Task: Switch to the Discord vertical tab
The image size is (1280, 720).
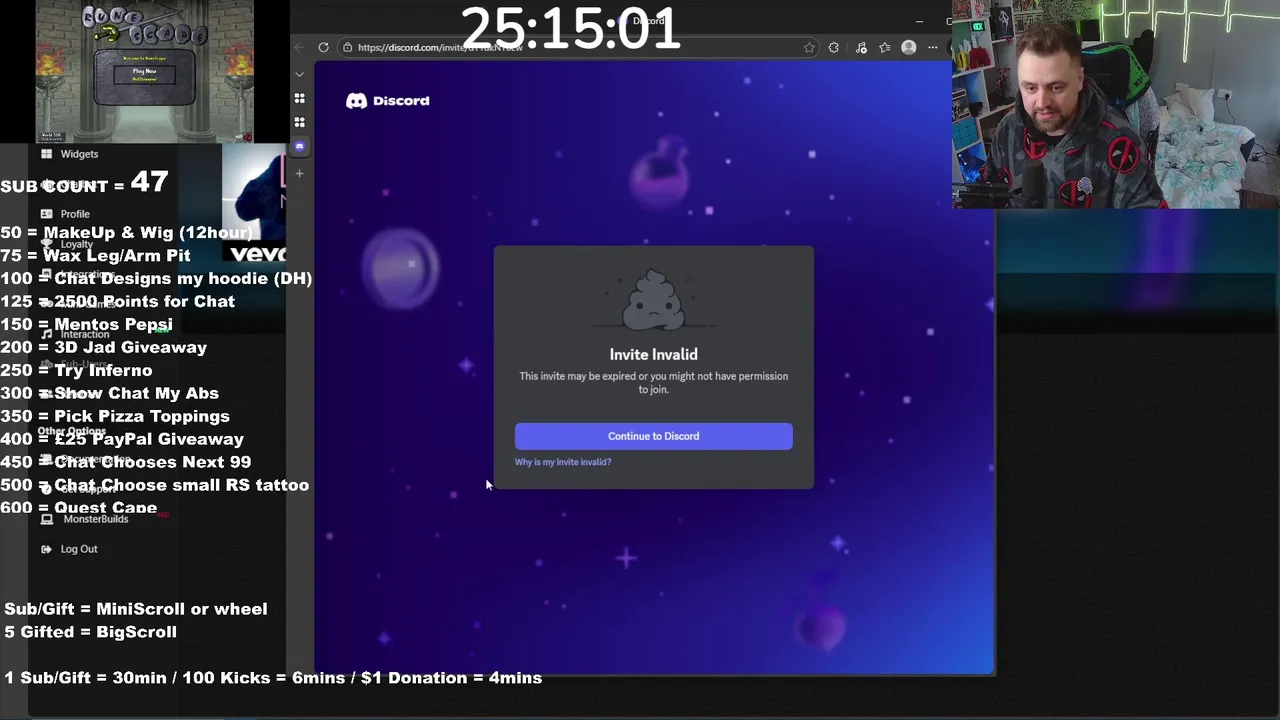Action: (299, 146)
